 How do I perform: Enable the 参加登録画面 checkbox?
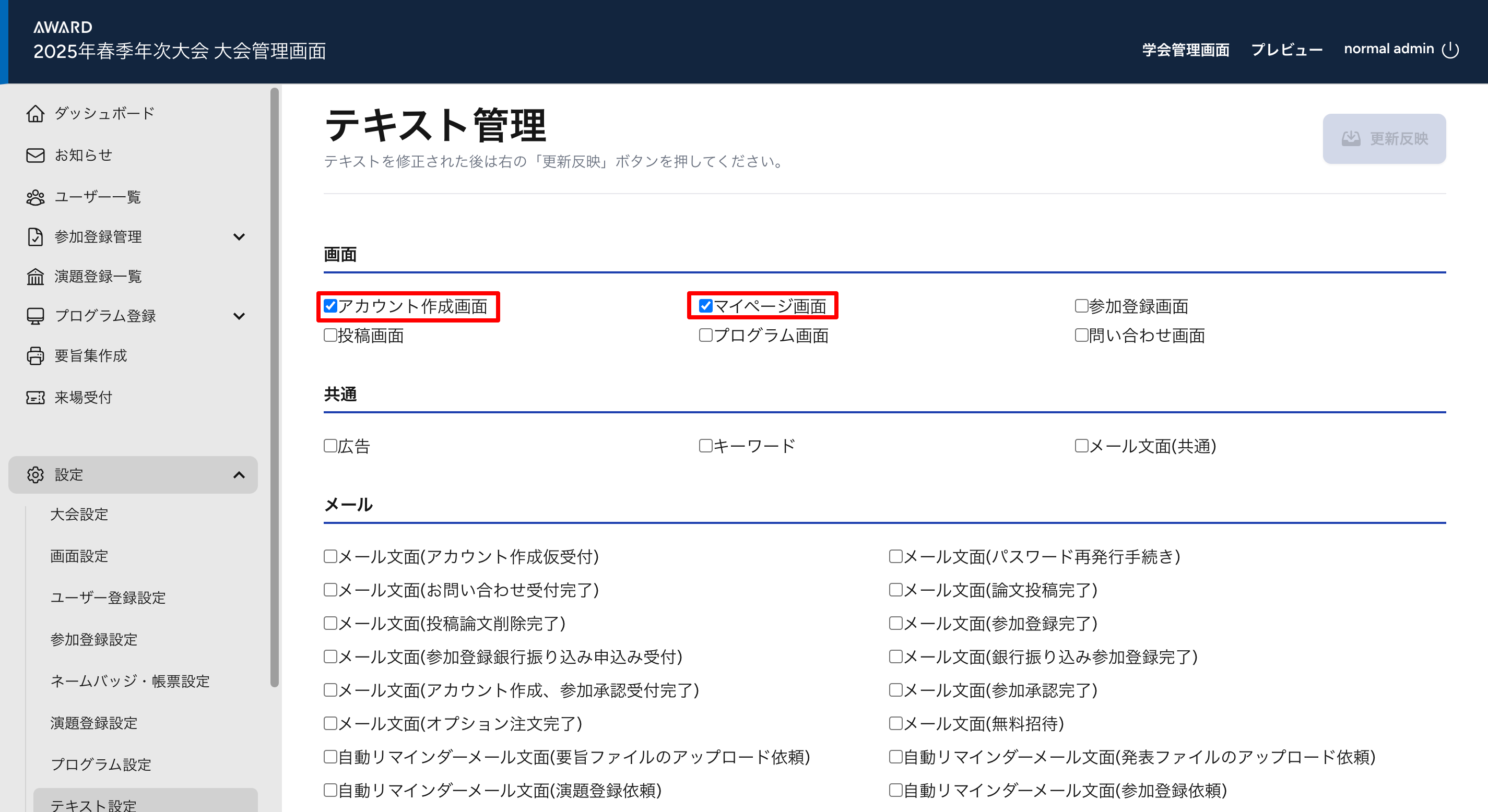pyautogui.click(x=1081, y=305)
